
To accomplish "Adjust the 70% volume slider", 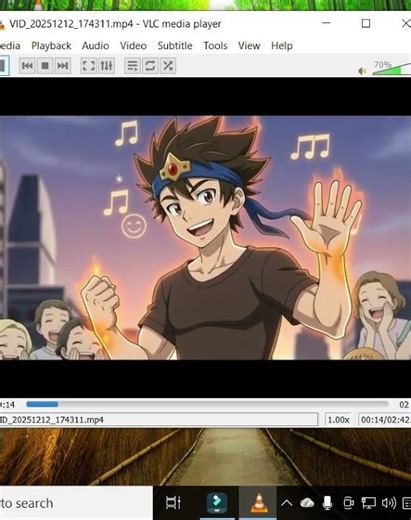I will point(392,69).
